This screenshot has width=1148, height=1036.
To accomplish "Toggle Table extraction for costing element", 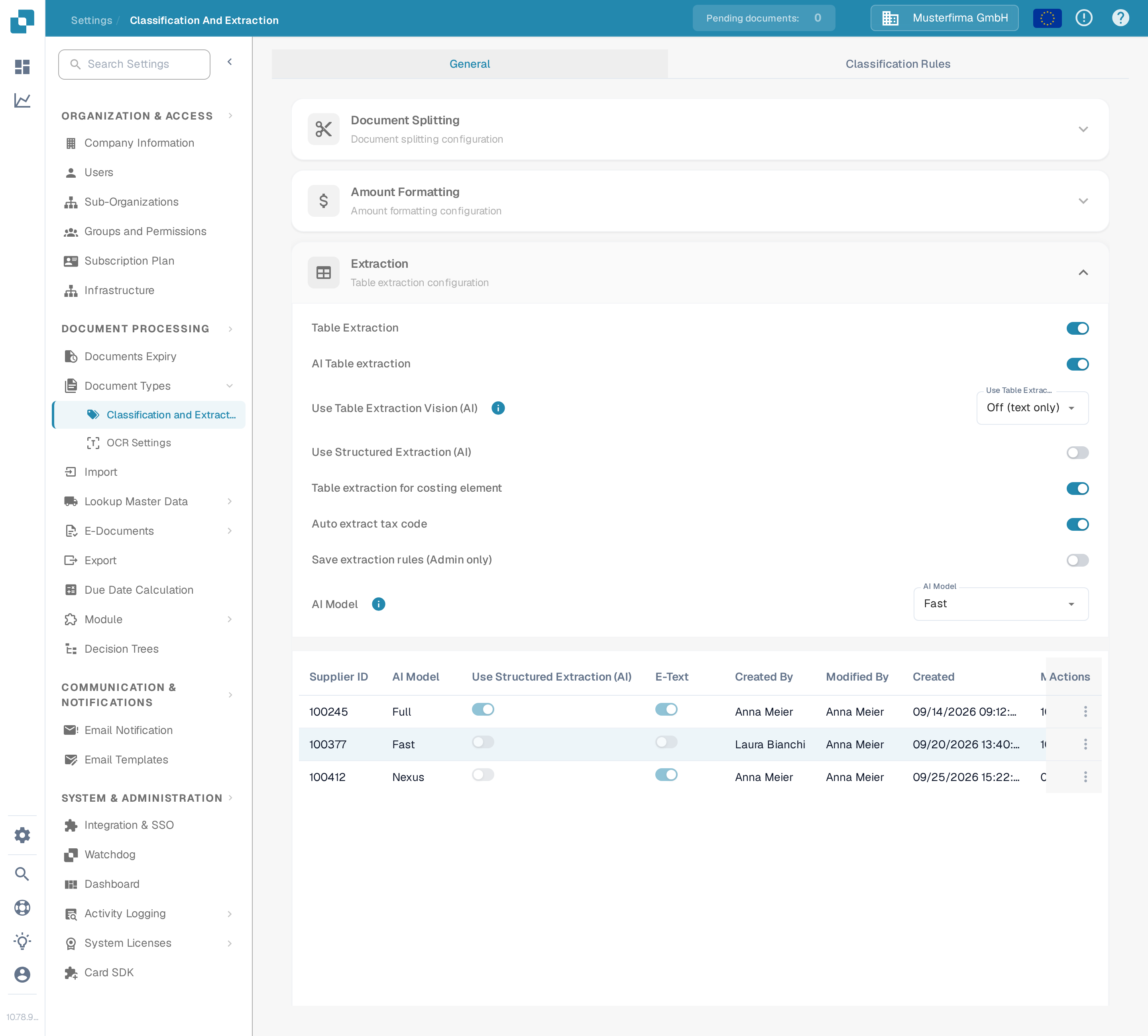I will (1077, 489).
